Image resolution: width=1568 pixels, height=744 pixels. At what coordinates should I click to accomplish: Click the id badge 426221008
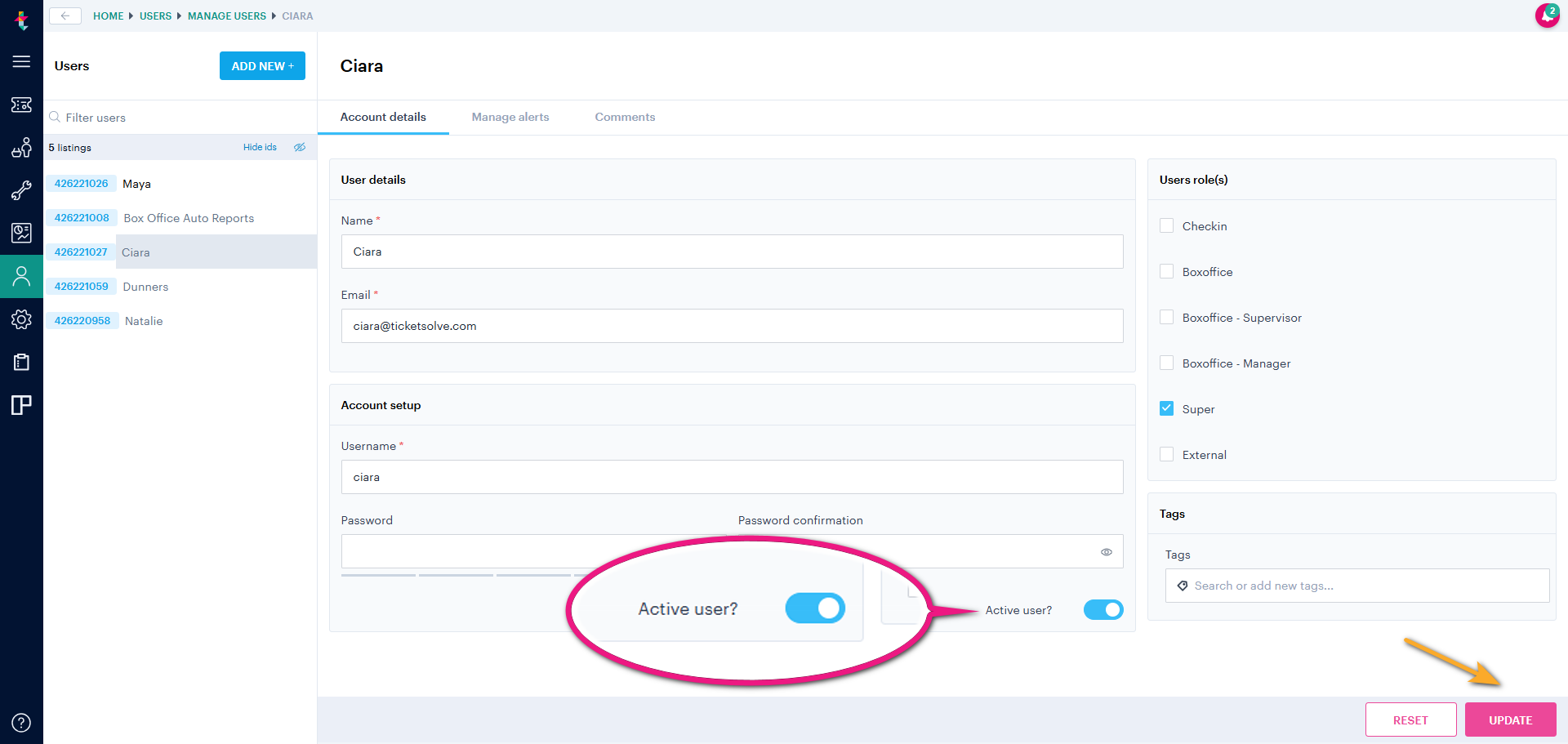(x=82, y=218)
